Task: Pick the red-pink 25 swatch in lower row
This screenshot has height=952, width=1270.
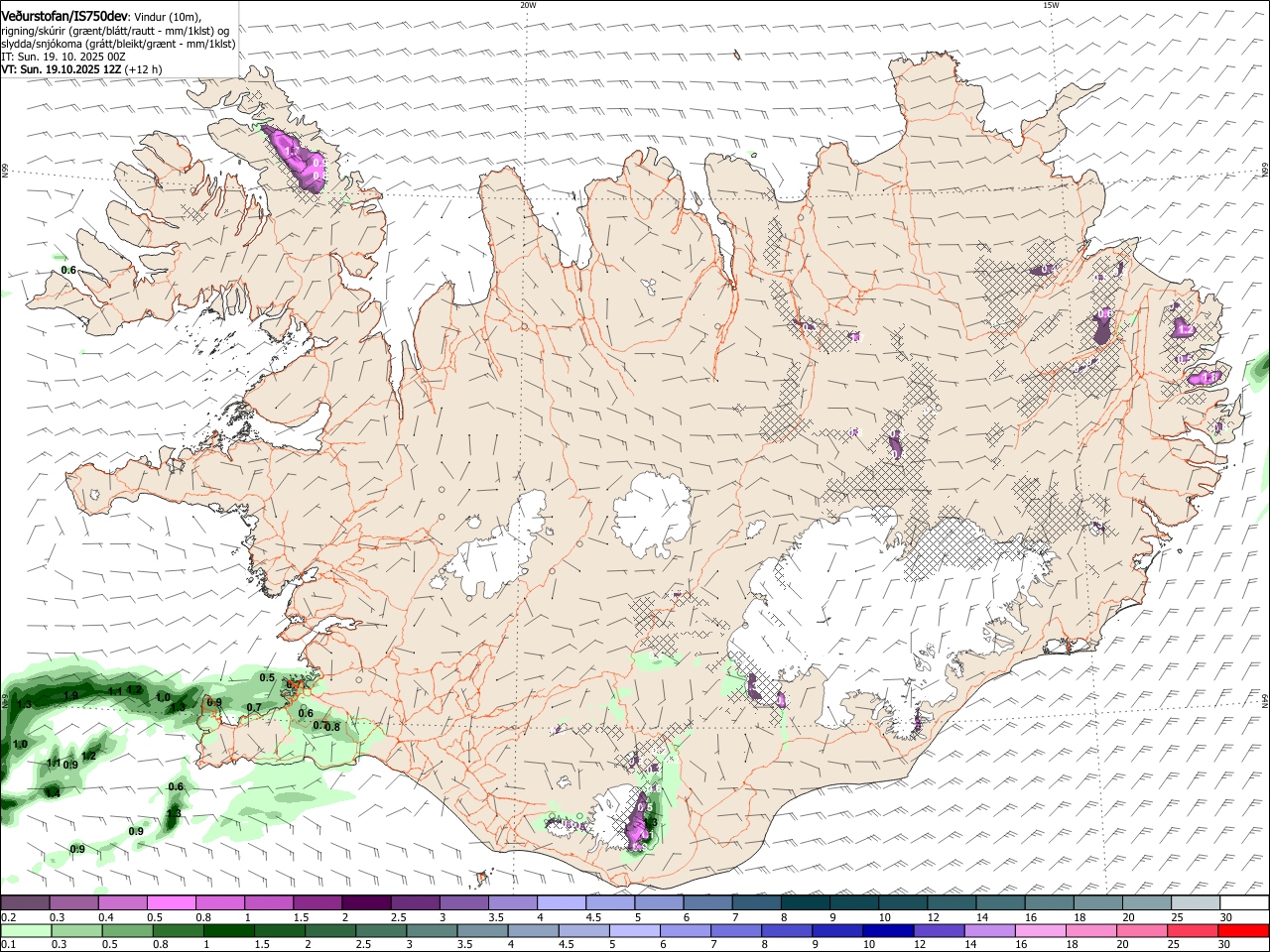Action: pos(1194,930)
